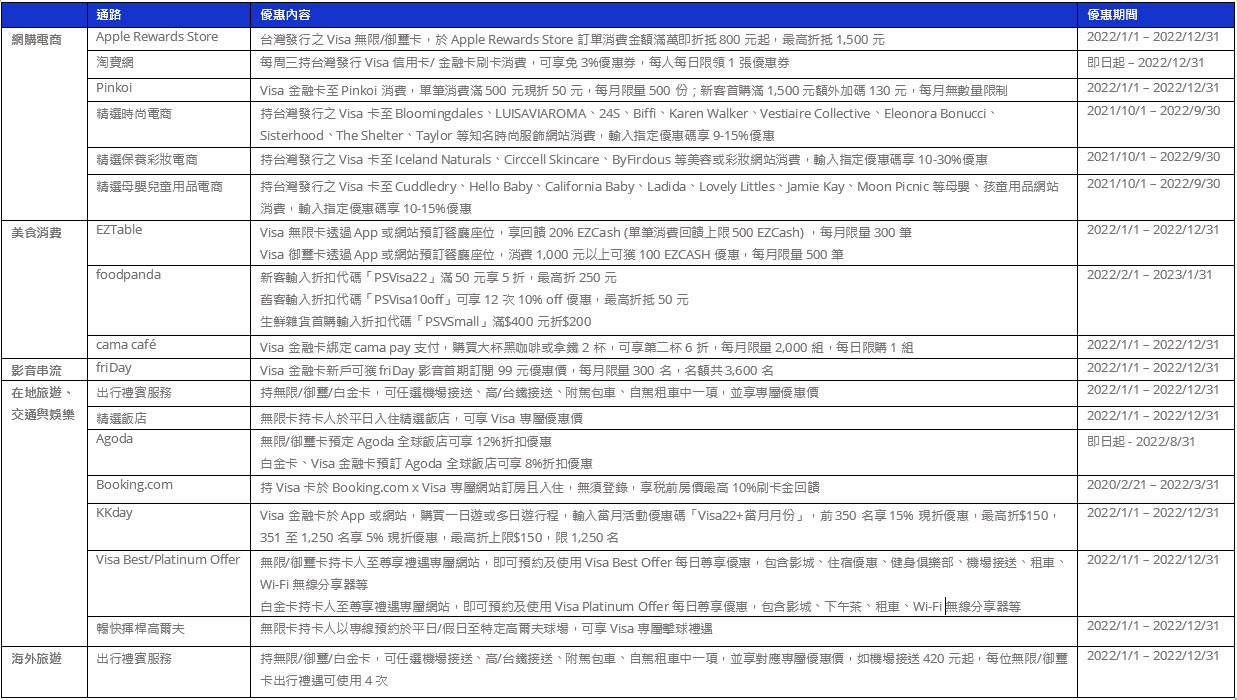The width and height of the screenshot is (1237, 700).
Task: Click the line about Visa Platinum Offer 每日尊享優惠
Action: coord(640,607)
